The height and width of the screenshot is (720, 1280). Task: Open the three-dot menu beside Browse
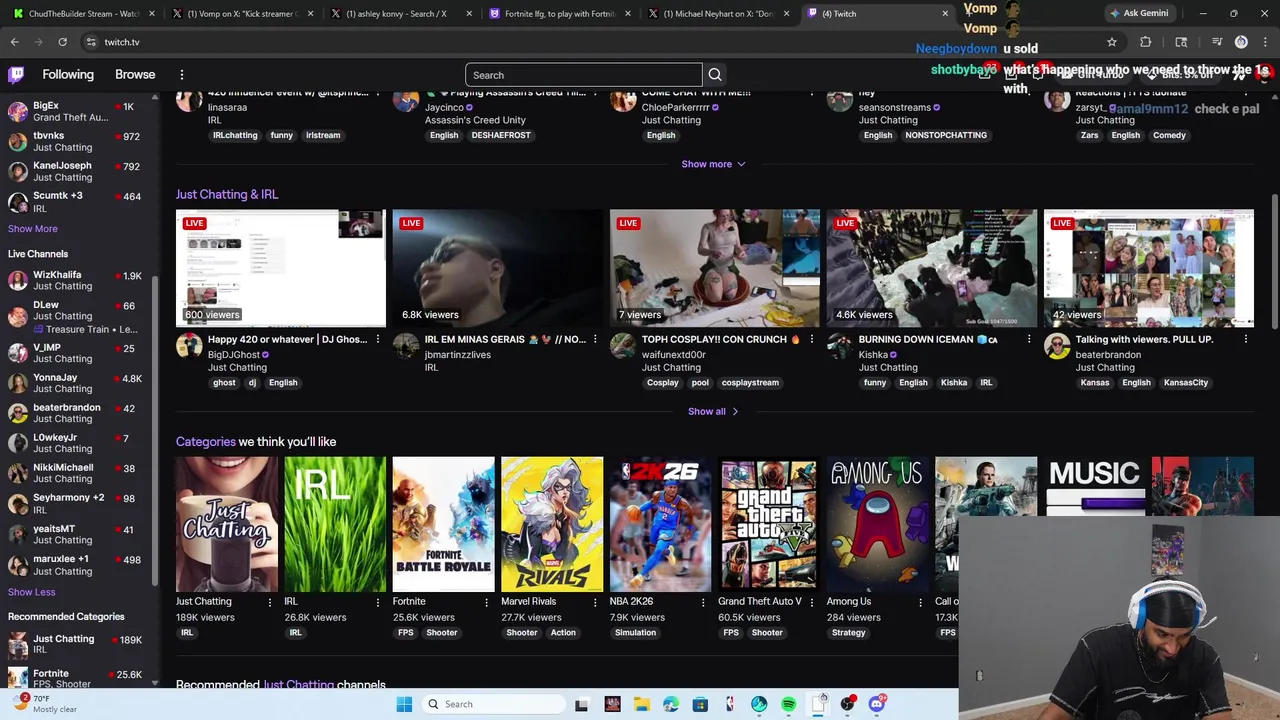tap(182, 75)
